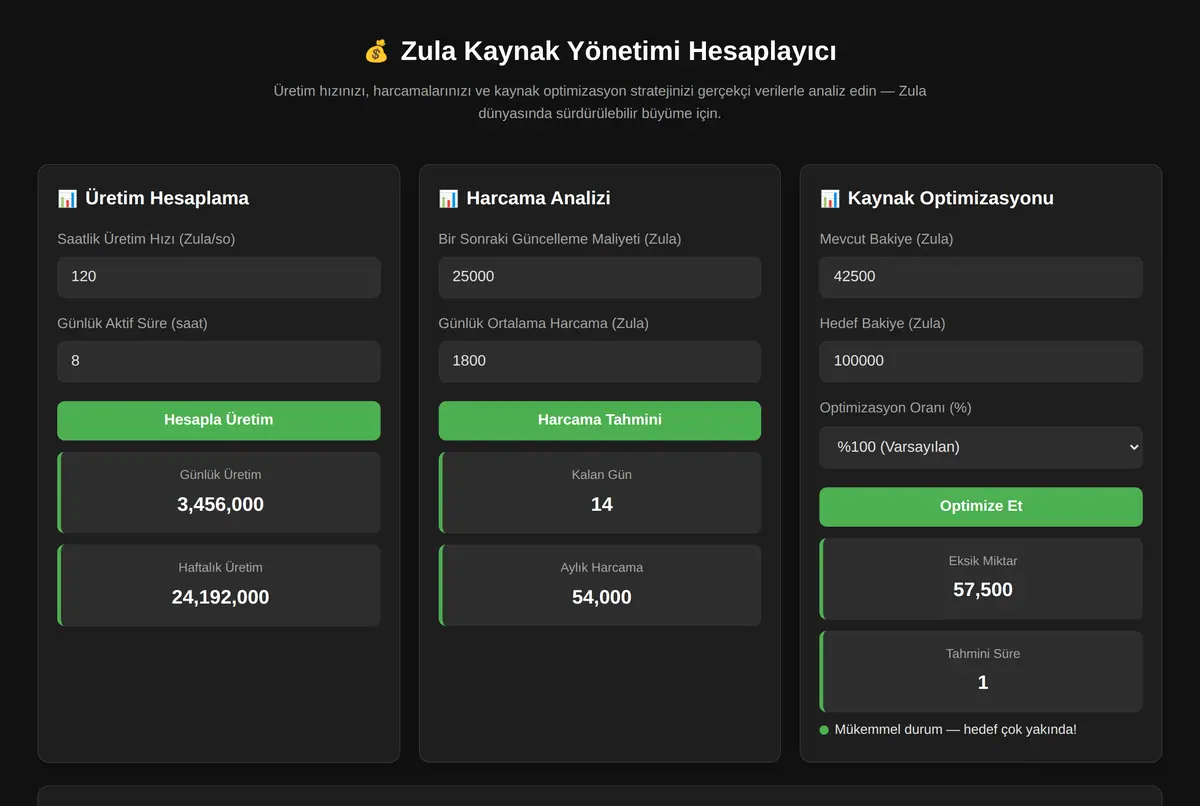The image size is (1200, 806).
Task: Click the Eksik Miktar caption
Action: (x=983, y=561)
